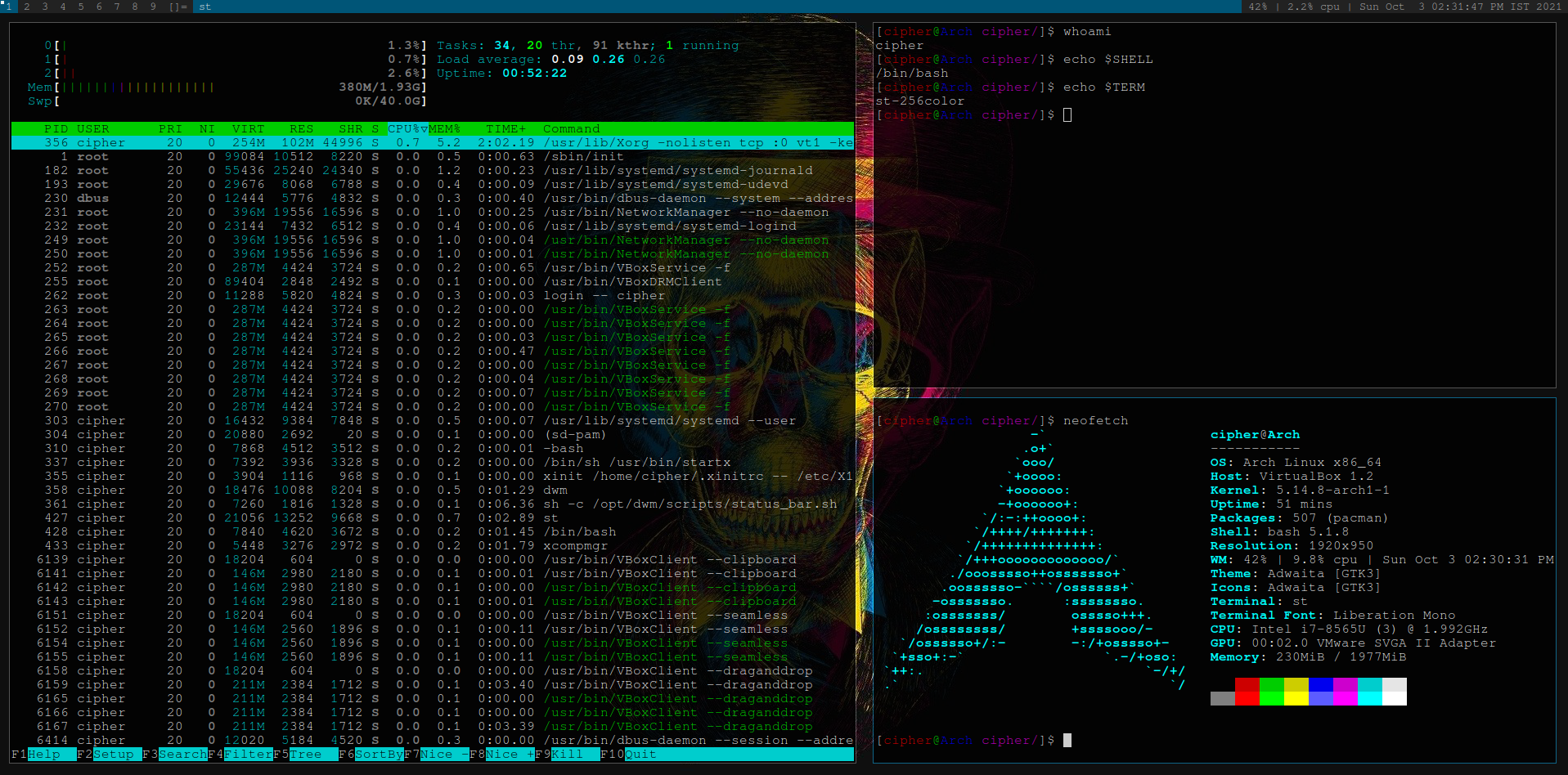Click the TIME+ column header
The height and width of the screenshot is (775, 1568).
click(x=506, y=129)
